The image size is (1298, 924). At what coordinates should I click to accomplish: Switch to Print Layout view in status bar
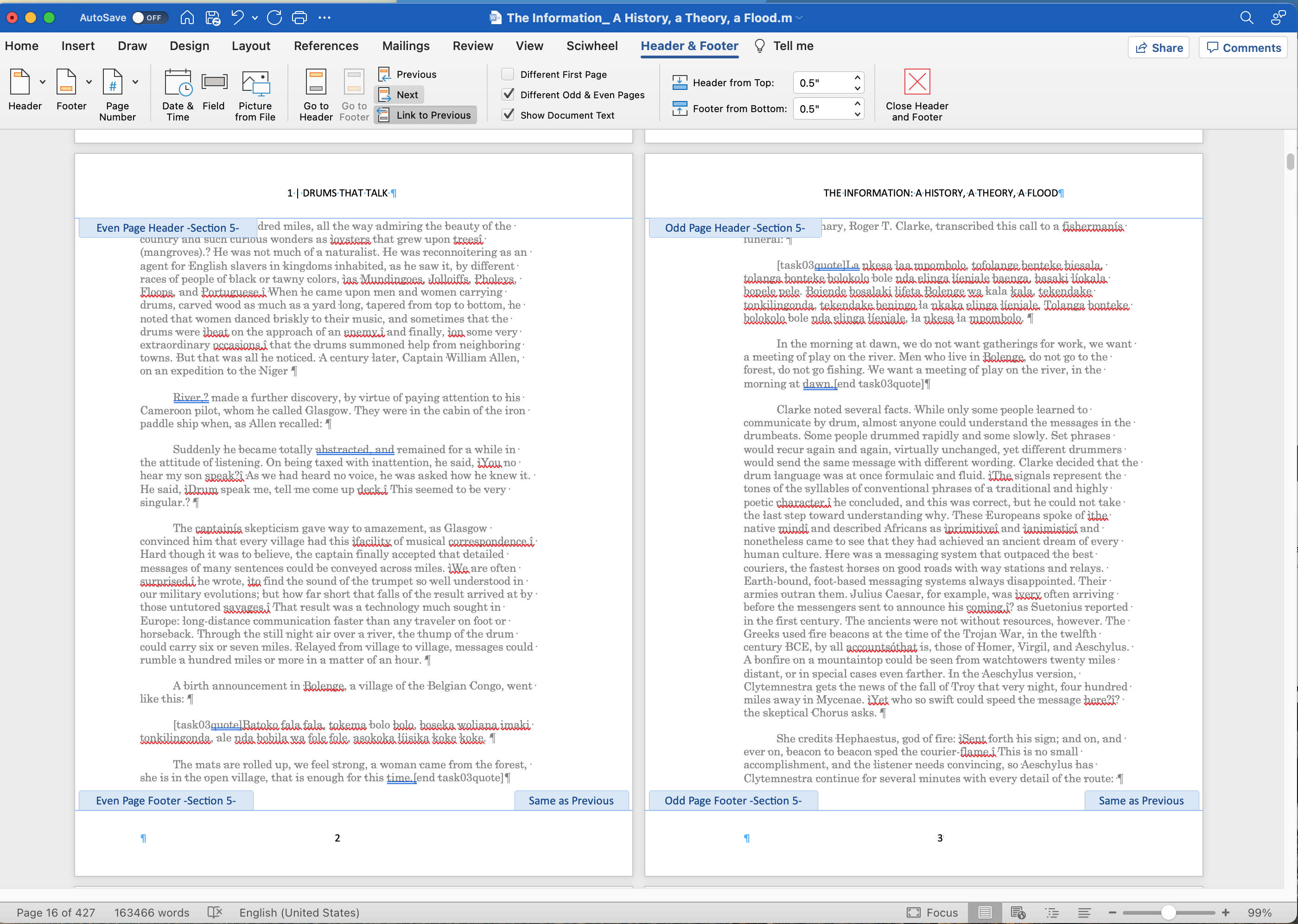tap(985, 912)
